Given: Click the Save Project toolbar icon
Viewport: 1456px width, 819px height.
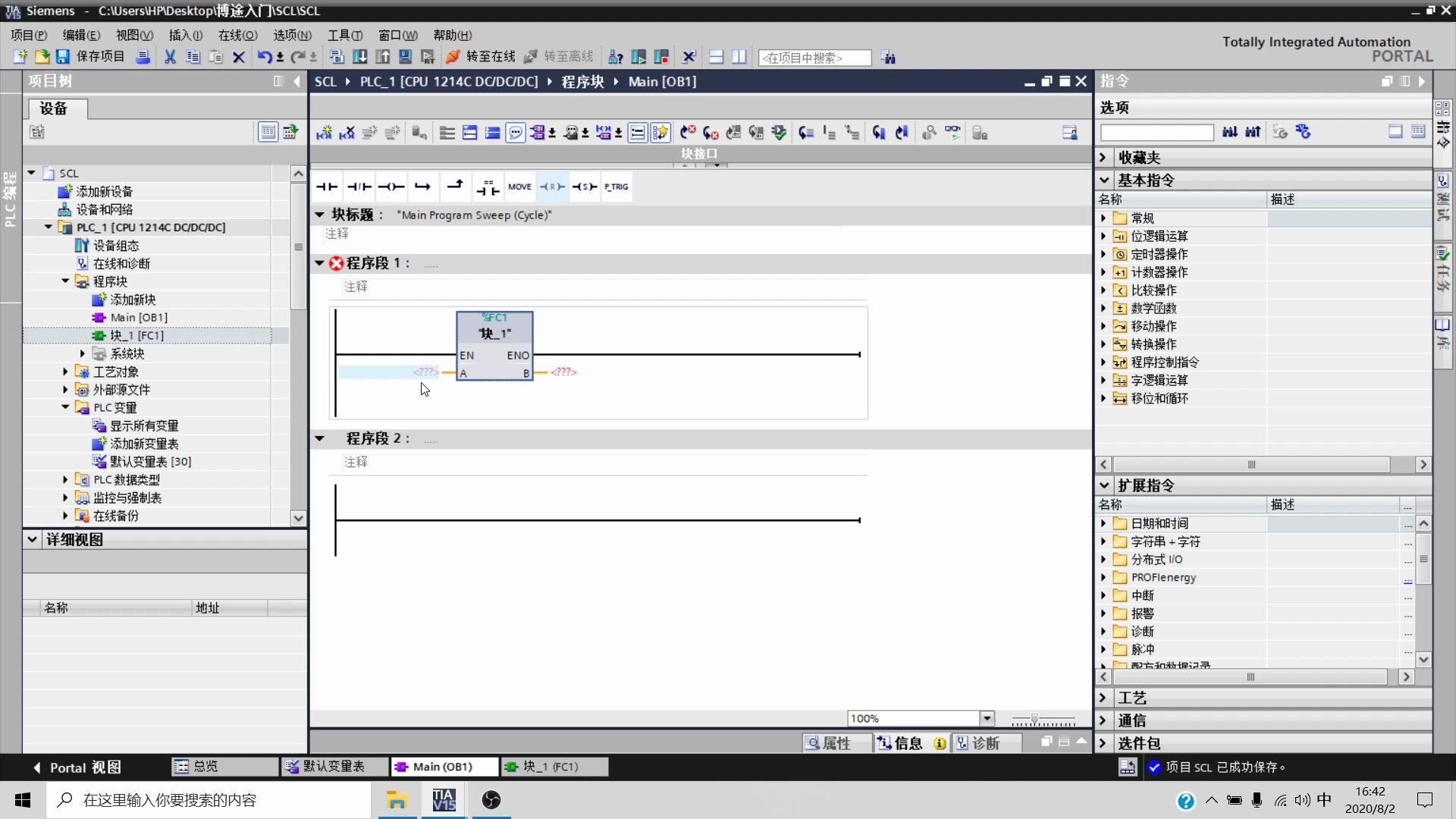Looking at the screenshot, I should pos(63,57).
